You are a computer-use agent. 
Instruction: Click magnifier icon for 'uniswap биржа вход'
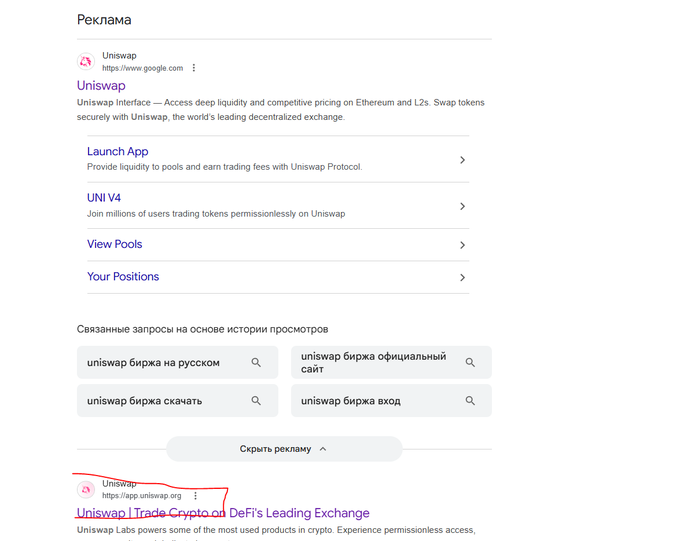coord(470,400)
